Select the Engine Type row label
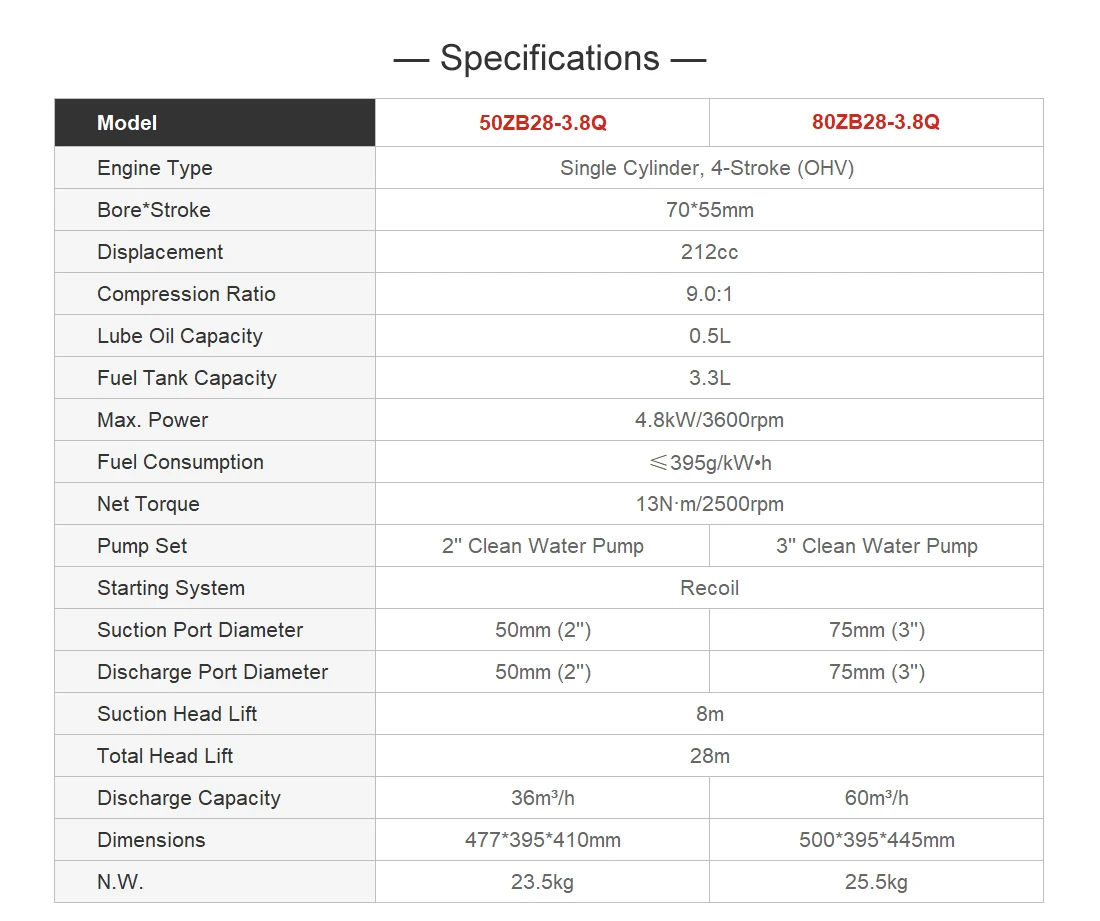Viewport: 1100px width, 921px height. pyautogui.click(x=155, y=168)
